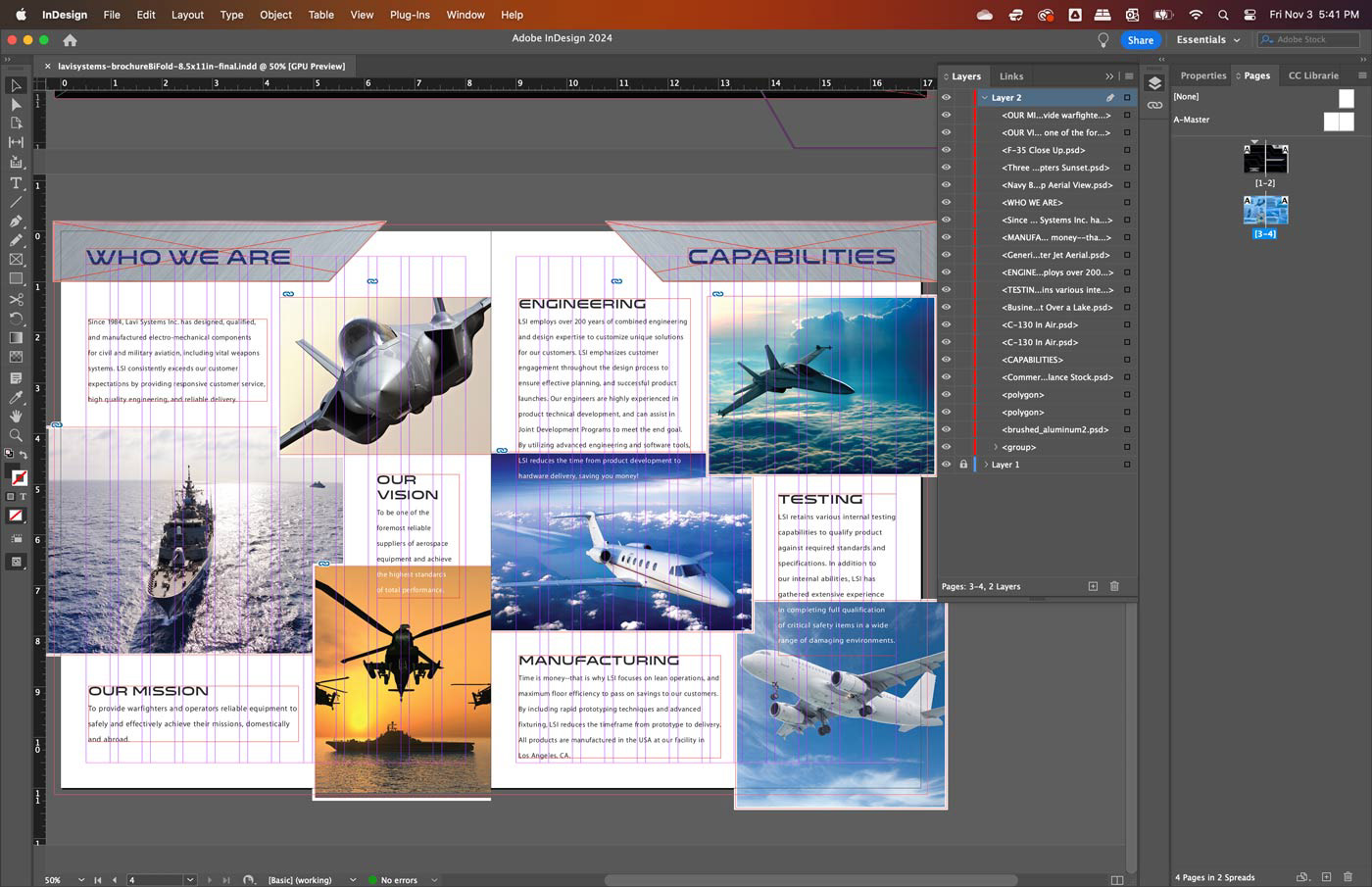1372x887 pixels.
Task: Create new page in Pages panel
Action: coord(1326,876)
